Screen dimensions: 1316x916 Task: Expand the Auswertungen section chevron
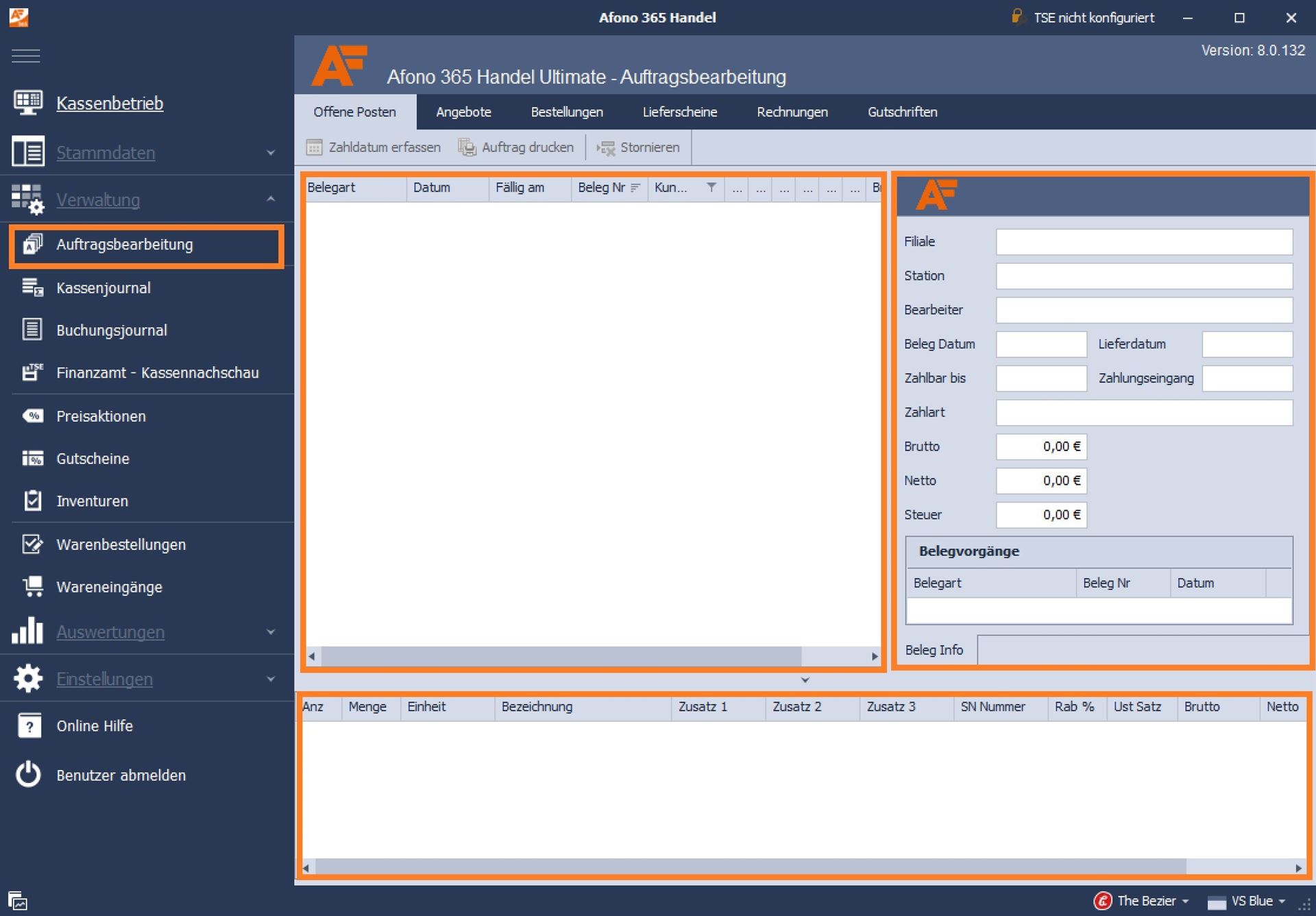pyautogui.click(x=271, y=631)
